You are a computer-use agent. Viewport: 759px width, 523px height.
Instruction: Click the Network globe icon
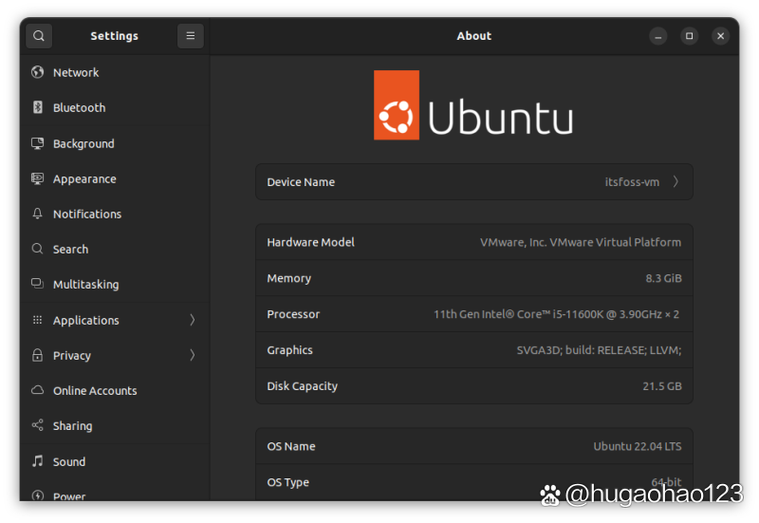click(37, 72)
